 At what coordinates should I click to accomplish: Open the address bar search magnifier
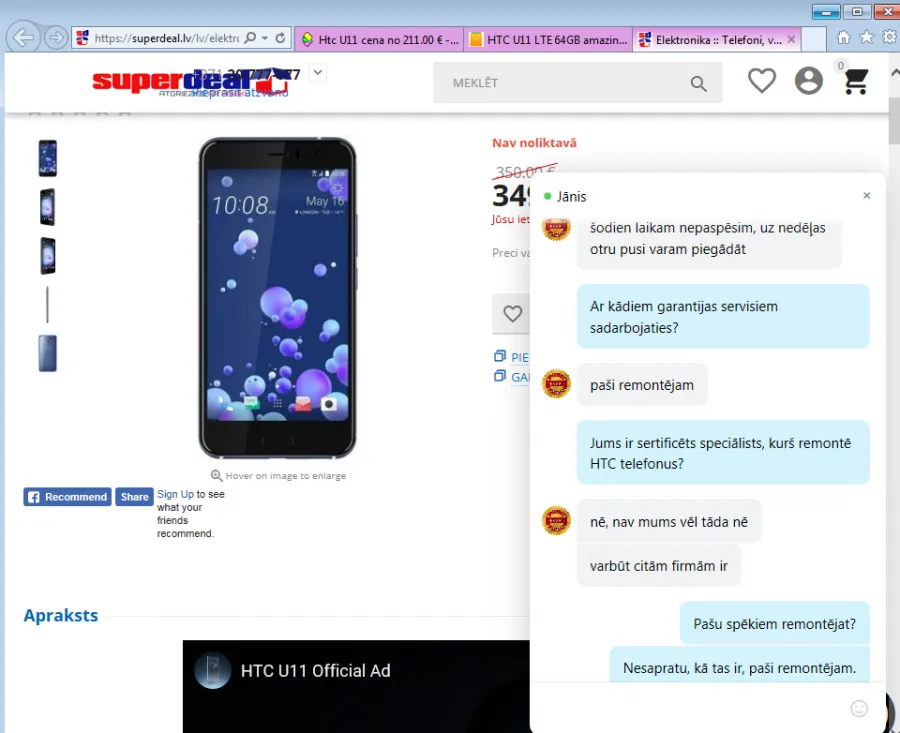pos(250,38)
